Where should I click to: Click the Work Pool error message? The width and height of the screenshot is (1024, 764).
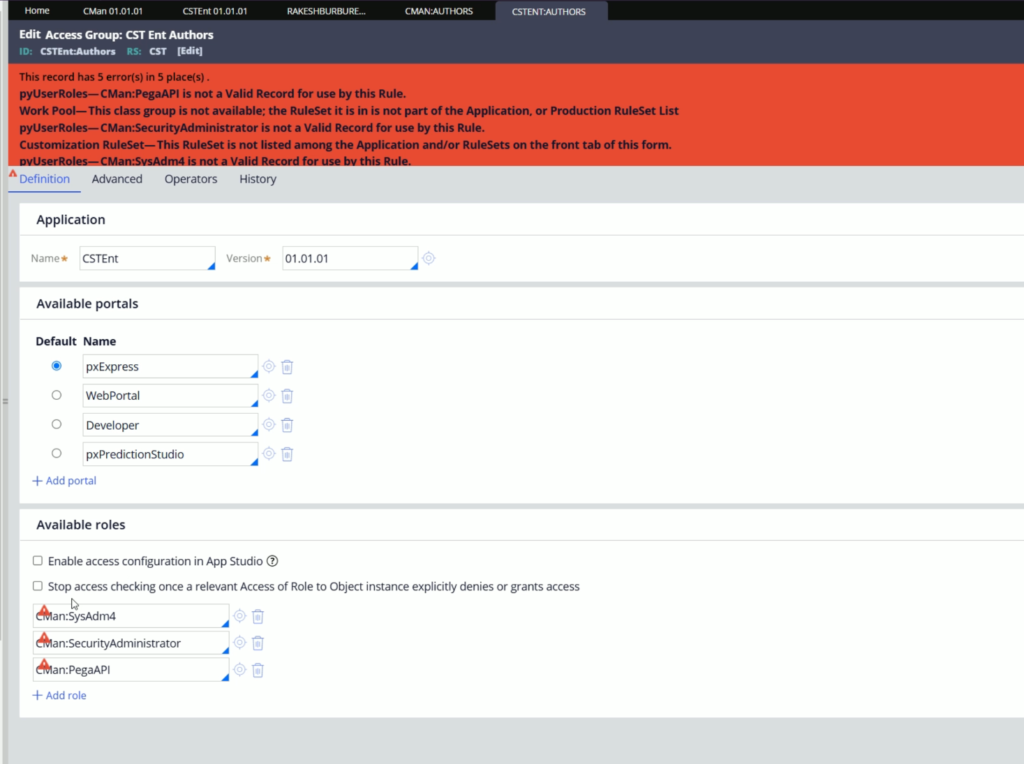click(349, 110)
